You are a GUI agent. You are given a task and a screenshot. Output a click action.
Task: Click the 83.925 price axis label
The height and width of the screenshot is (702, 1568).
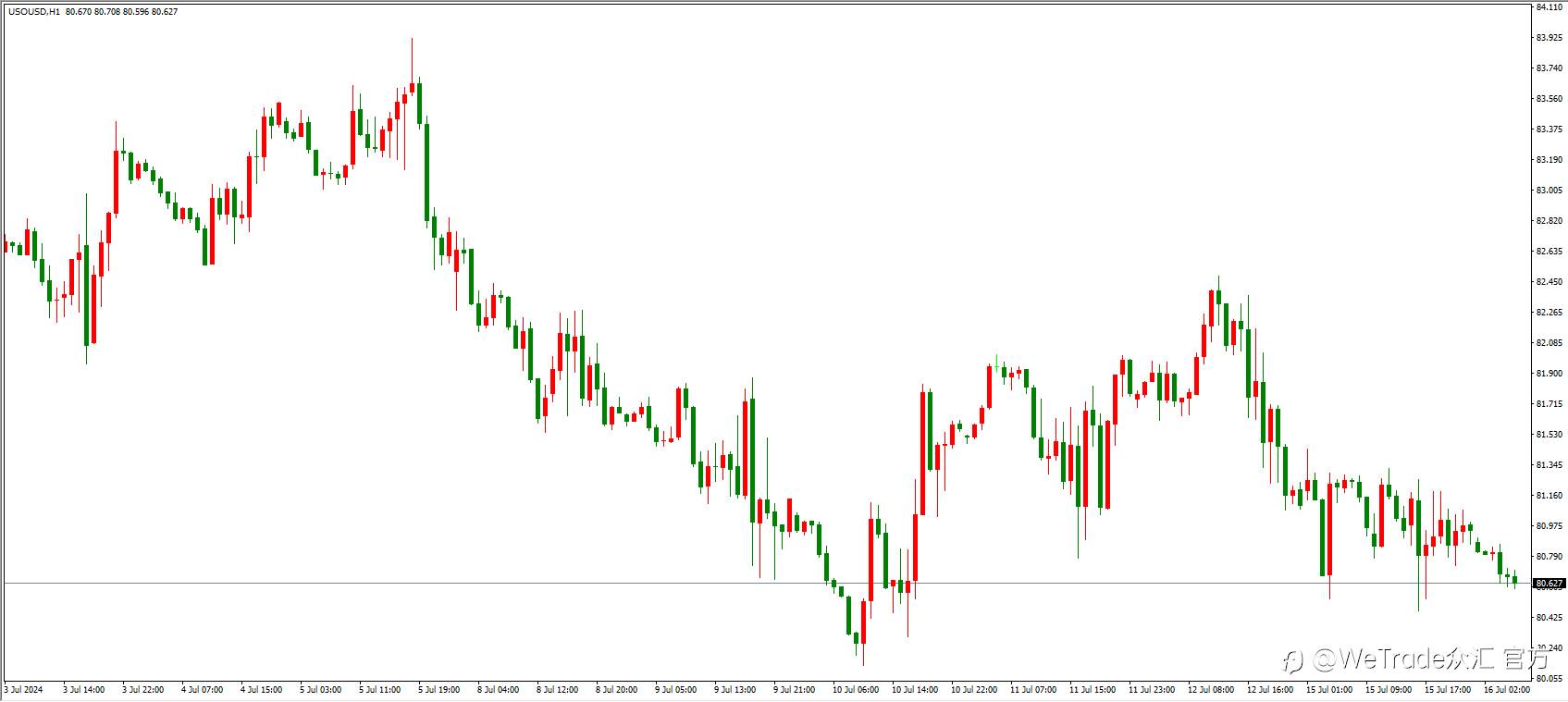click(1549, 38)
